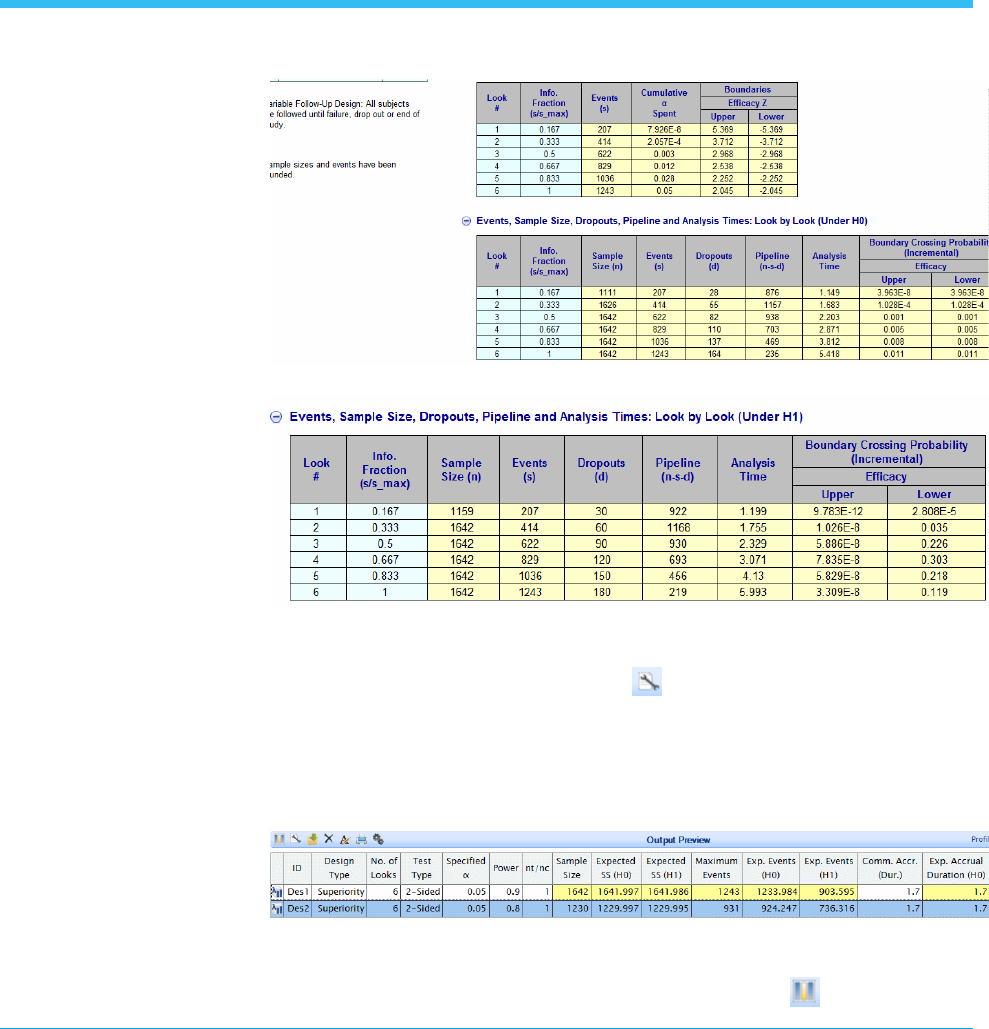The height and width of the screenshot is (1029, 989).
Task: Click the chart icon on the Des2 row
Action: point(276,909)
